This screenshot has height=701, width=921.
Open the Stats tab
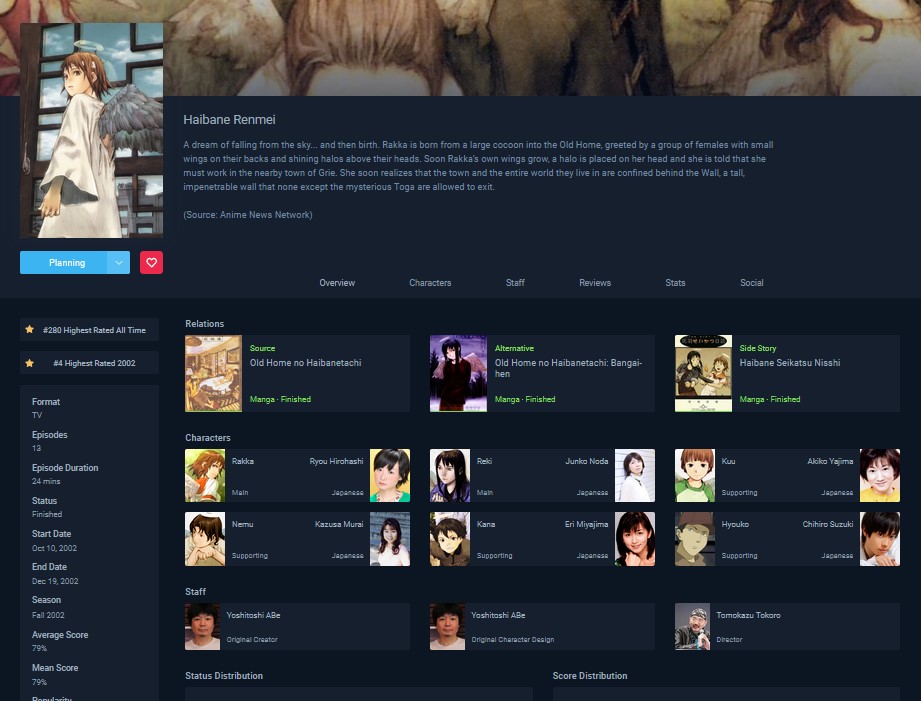[675, 283]
